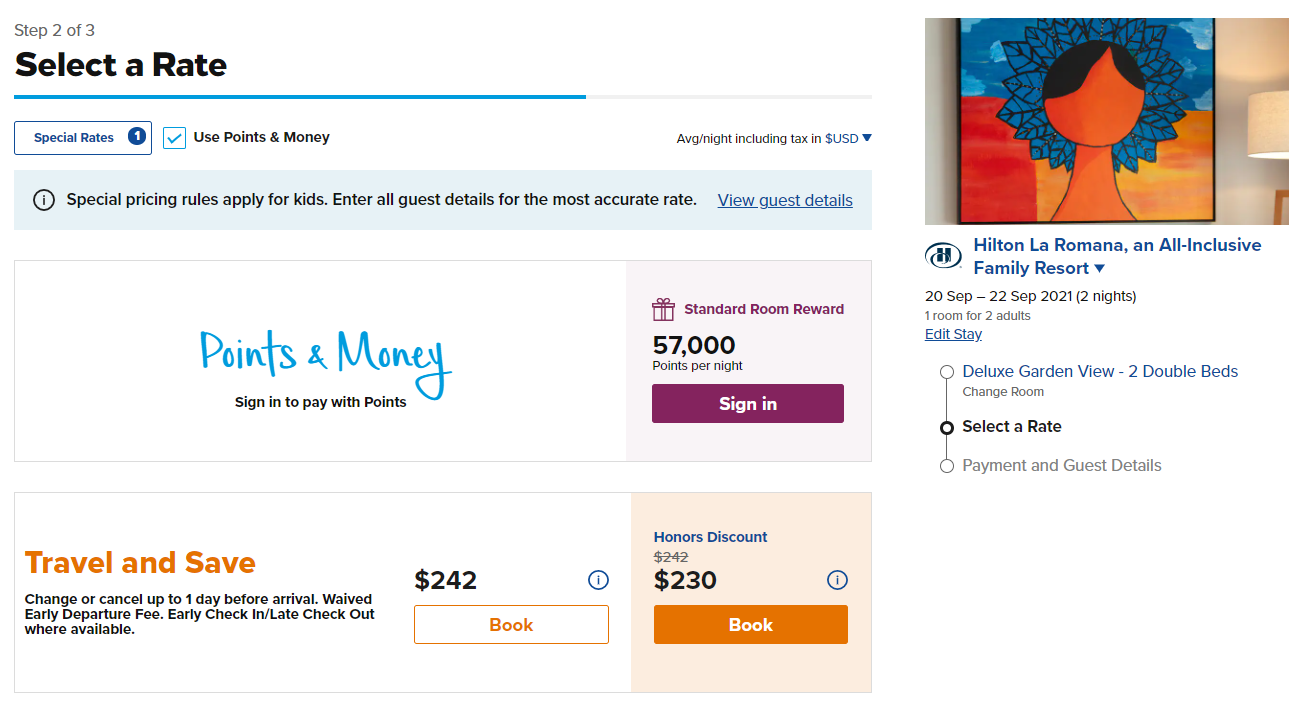
Task: Click the Hilton logo beside the resort name
Action: (943, 255)
